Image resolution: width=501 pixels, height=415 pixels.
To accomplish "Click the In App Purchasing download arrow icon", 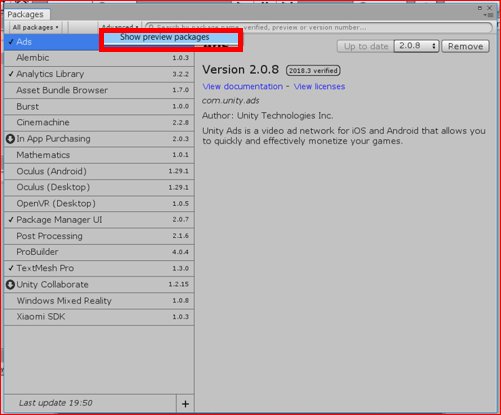I will [10, 139].
